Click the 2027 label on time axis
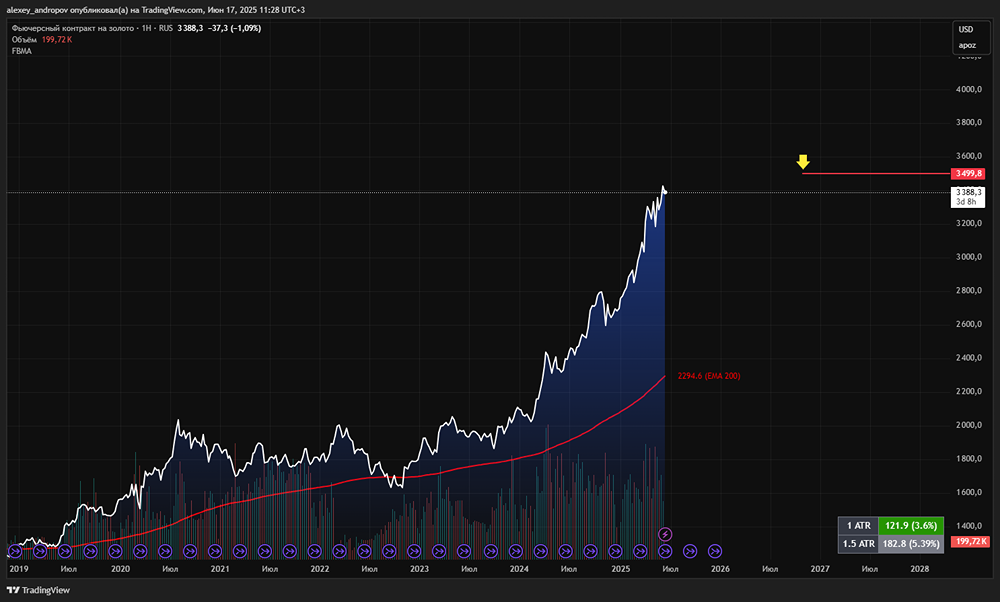Viewport: 1000px width, 602px height. click(820, 569)
